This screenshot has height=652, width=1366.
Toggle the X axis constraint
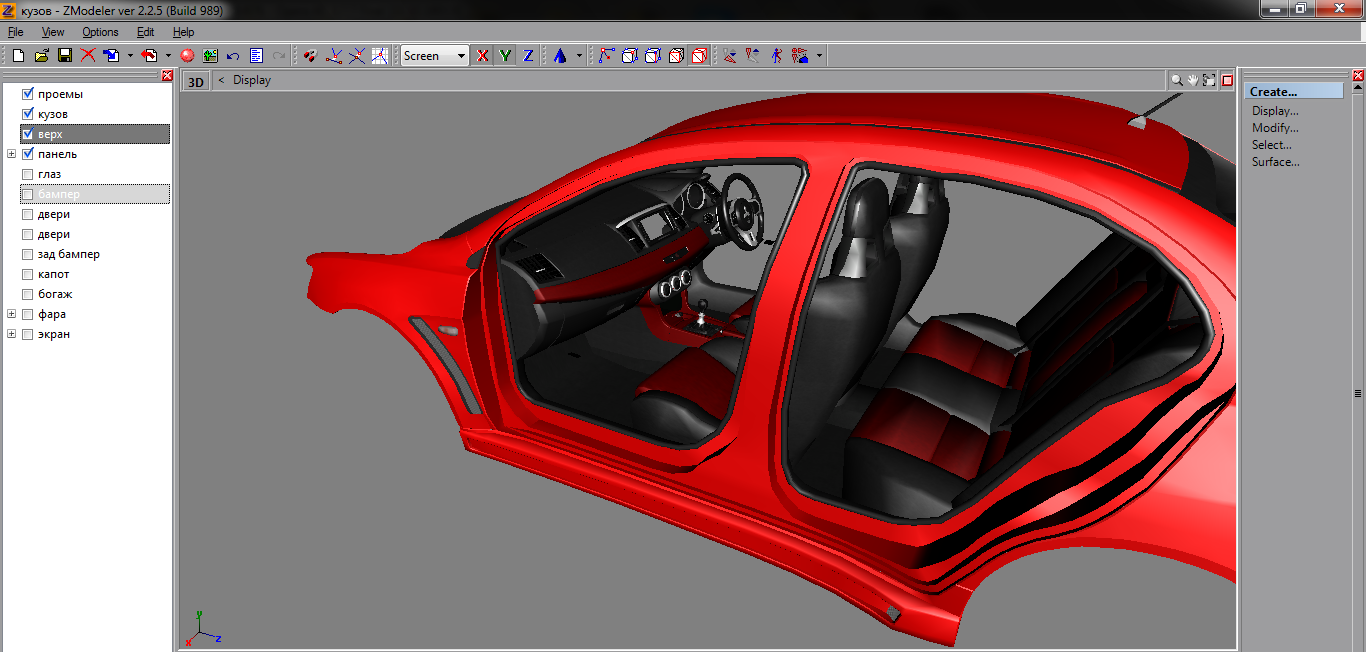(x=483, y=56)
